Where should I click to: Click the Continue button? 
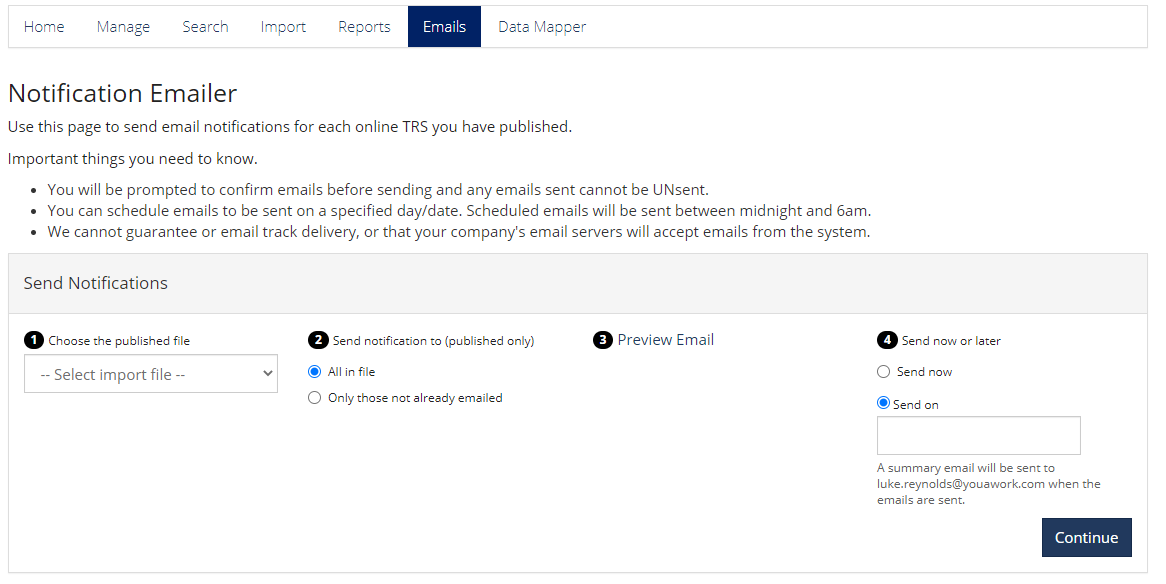click(x=1086, y=537)
